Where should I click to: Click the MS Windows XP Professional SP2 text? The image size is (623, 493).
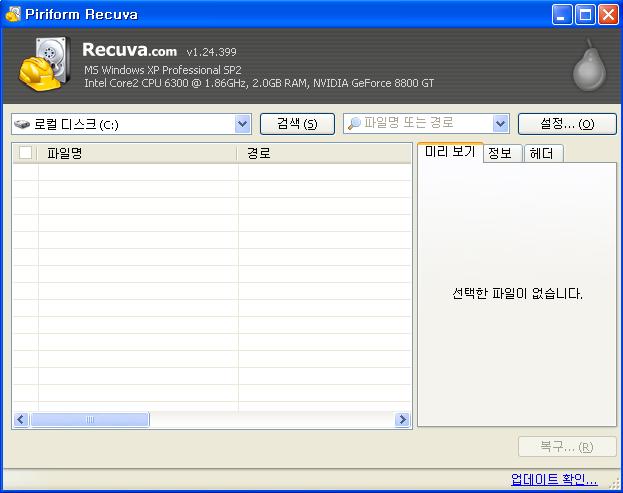click(x=163, y=70)
